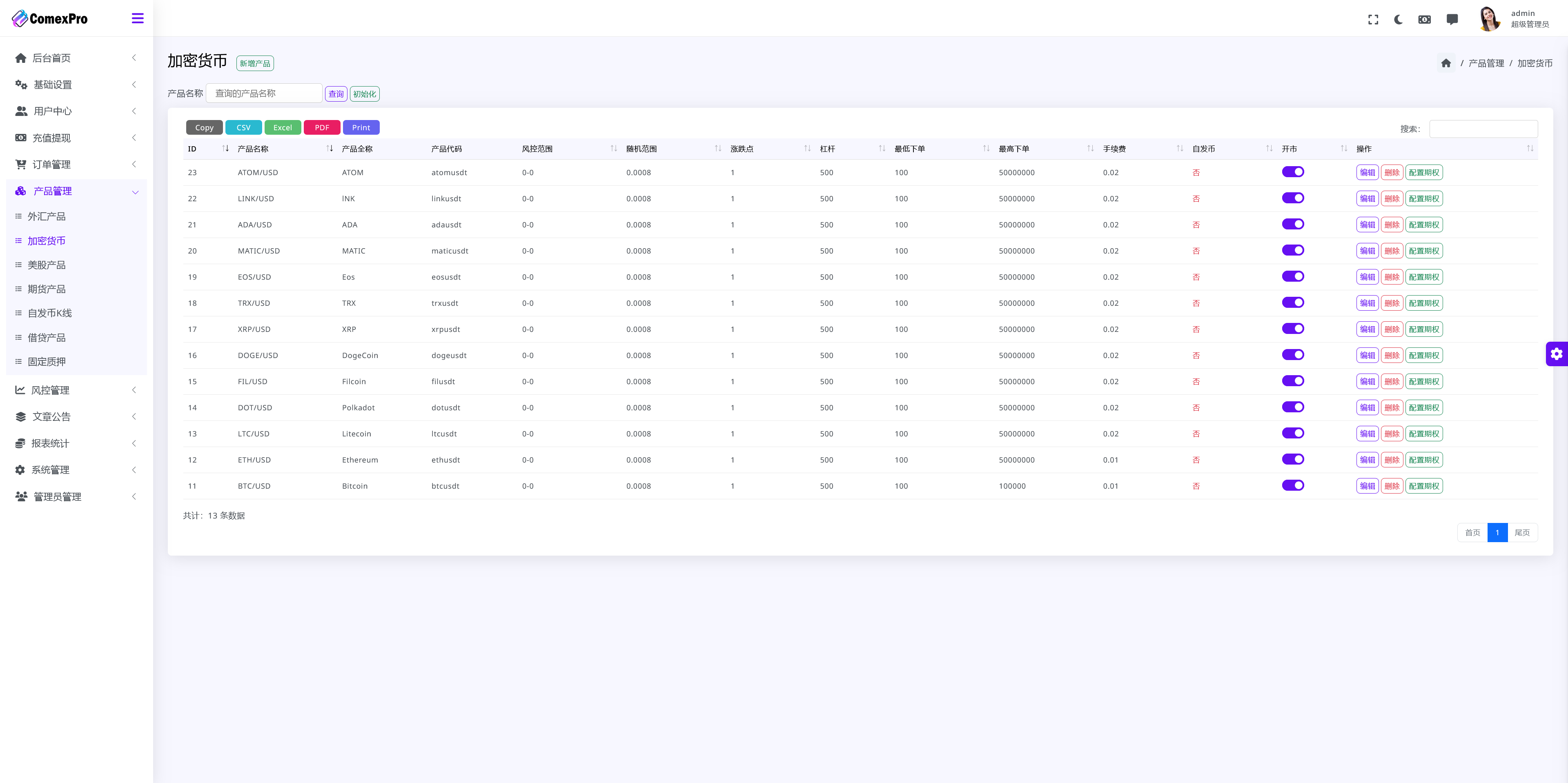Image resolution: width=1568 pixels, height=783 pixels.
Task: Disable market-open switch for ATOM/USD row
Action: tap(1292, 172)
